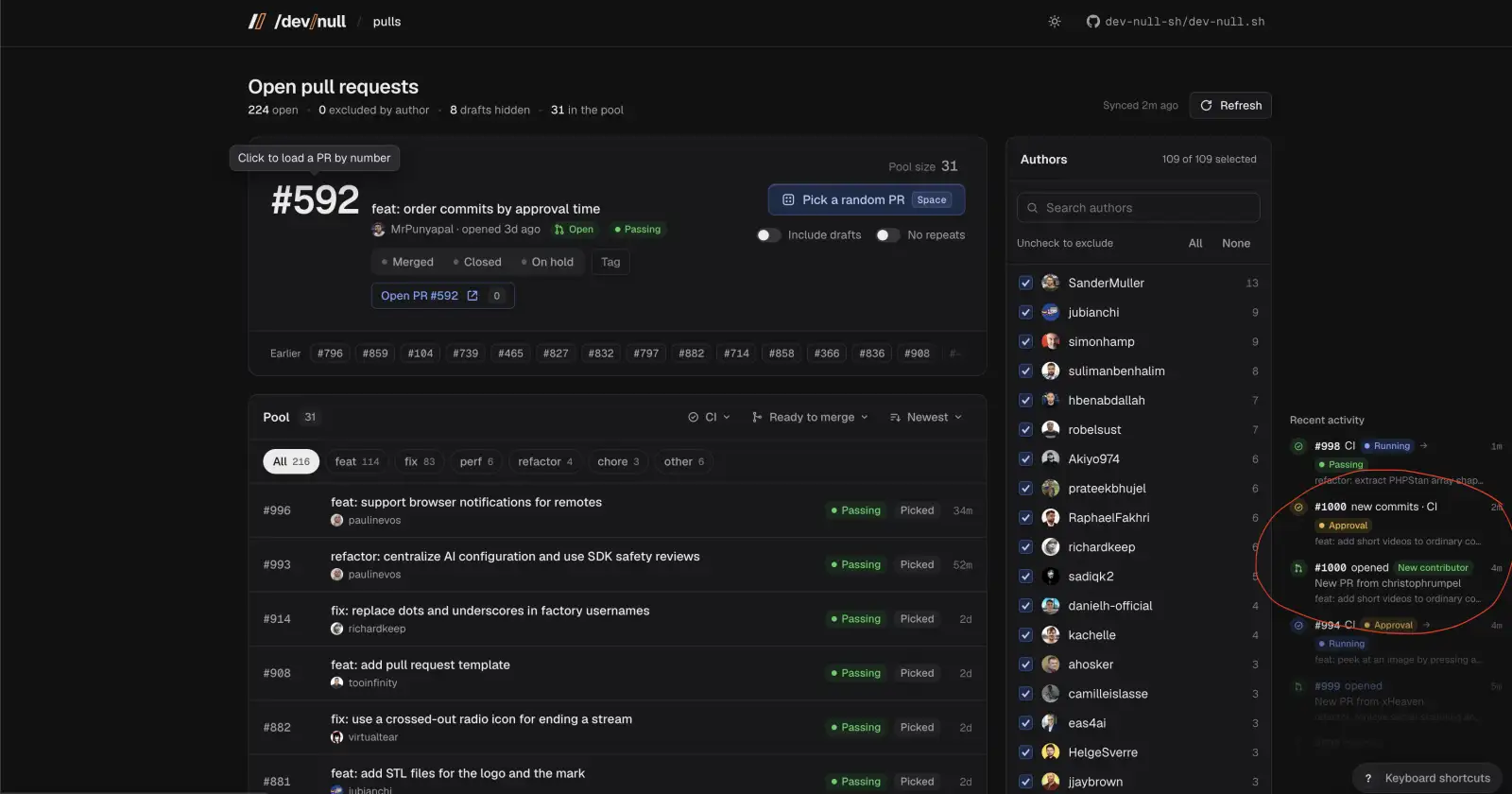This screenshot has width=1512, height=794.
Task: Click the RaphaelFakhri avatar icon
Action: point(1050,517)
